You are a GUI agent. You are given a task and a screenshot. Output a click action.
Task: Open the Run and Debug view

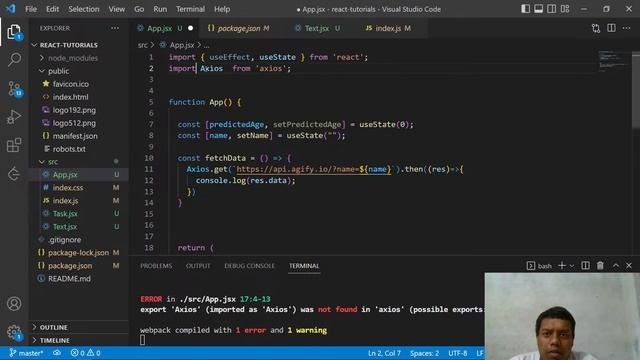point(14,117)
